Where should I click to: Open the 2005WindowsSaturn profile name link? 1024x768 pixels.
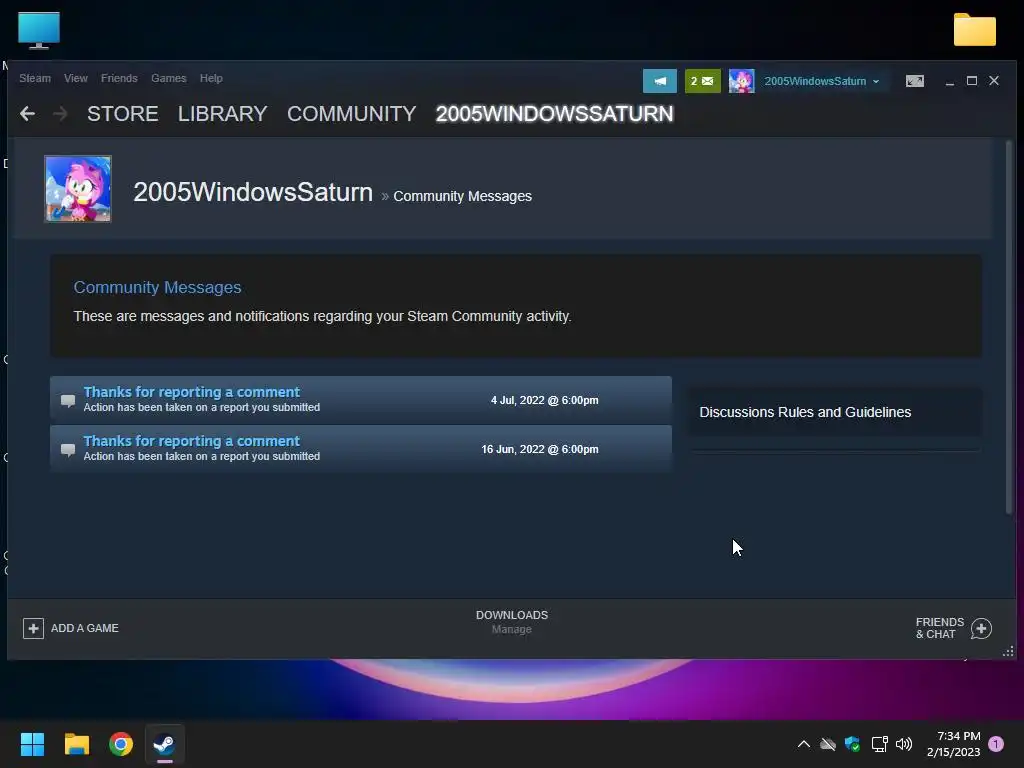(253, 192)
